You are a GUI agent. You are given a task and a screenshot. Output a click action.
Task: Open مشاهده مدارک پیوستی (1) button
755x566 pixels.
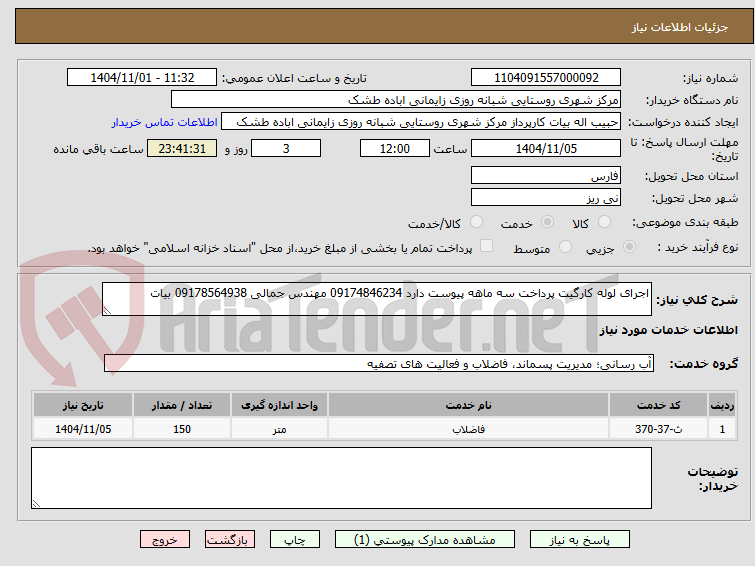[x=425, y=540]
